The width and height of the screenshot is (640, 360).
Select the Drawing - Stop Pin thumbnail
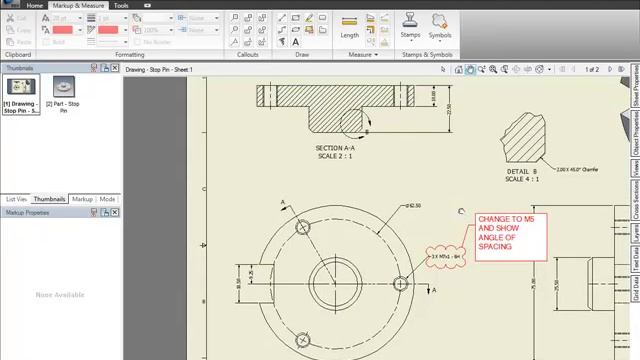(21, 95)
